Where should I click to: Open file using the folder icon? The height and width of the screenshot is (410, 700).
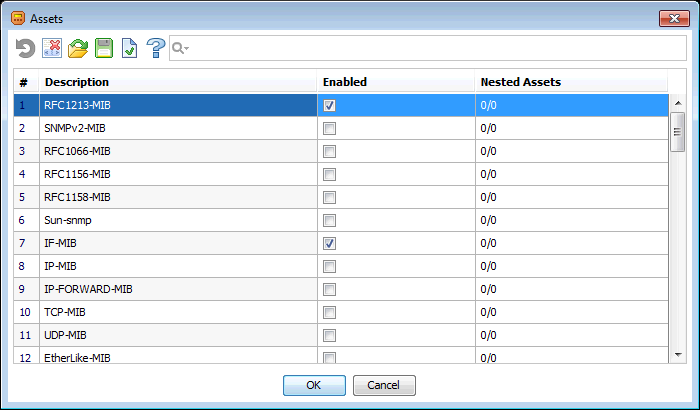tap(78, 48)
